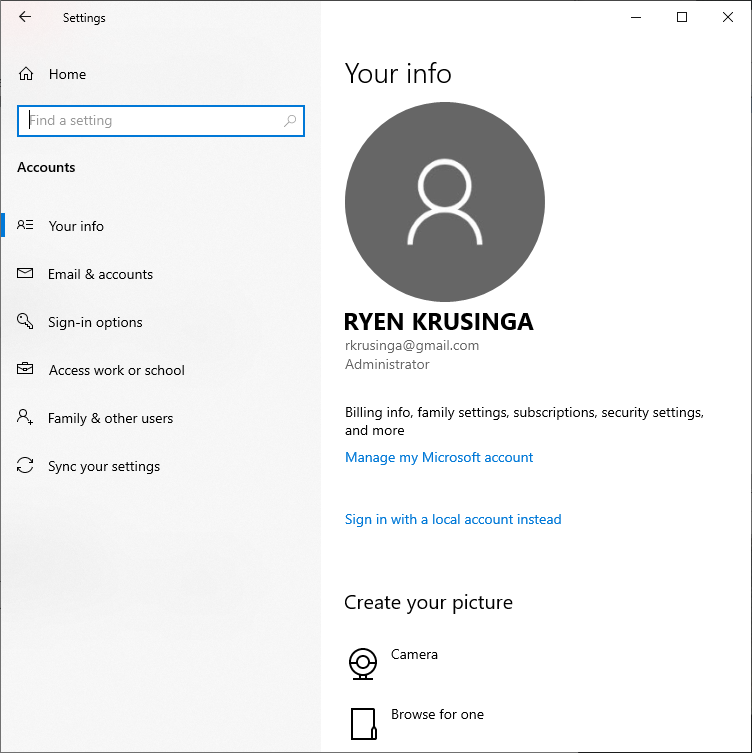Open Manage my Microsoft account link
This screenshot has width=752, height=753.
(x=439, y=457)
